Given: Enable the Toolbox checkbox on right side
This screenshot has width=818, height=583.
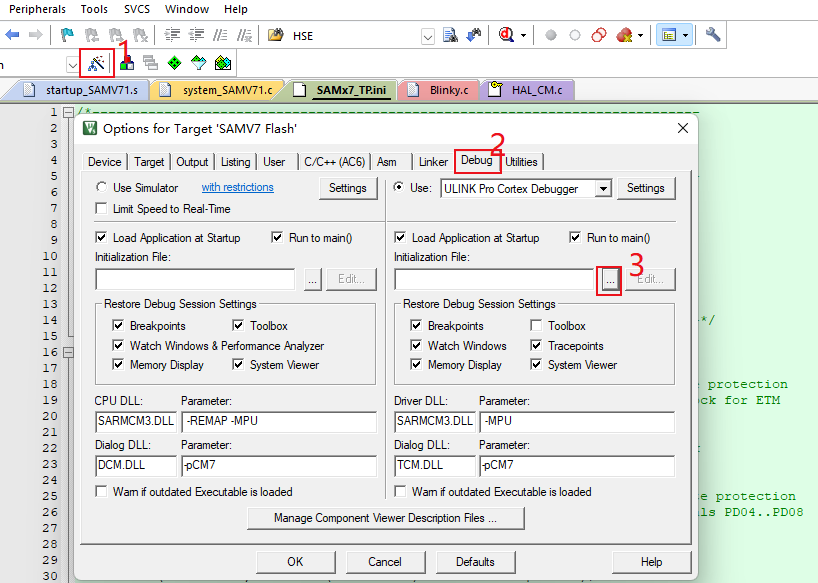Looking at the screenshot, I should pyautogui.click(x=537, y=326).
